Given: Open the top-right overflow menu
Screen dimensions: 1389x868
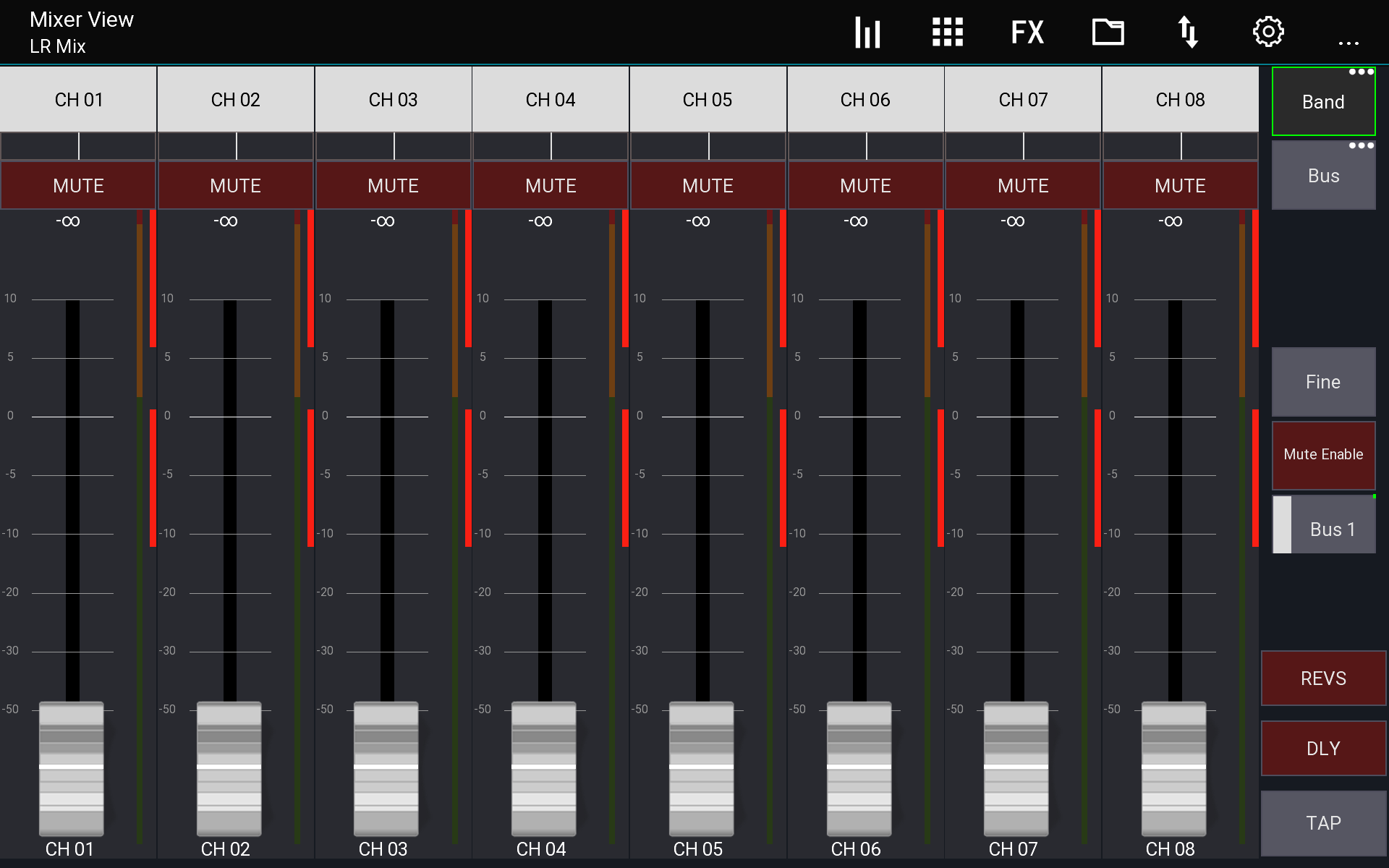Looking at the screenshot, I should tap(1349, 43).
